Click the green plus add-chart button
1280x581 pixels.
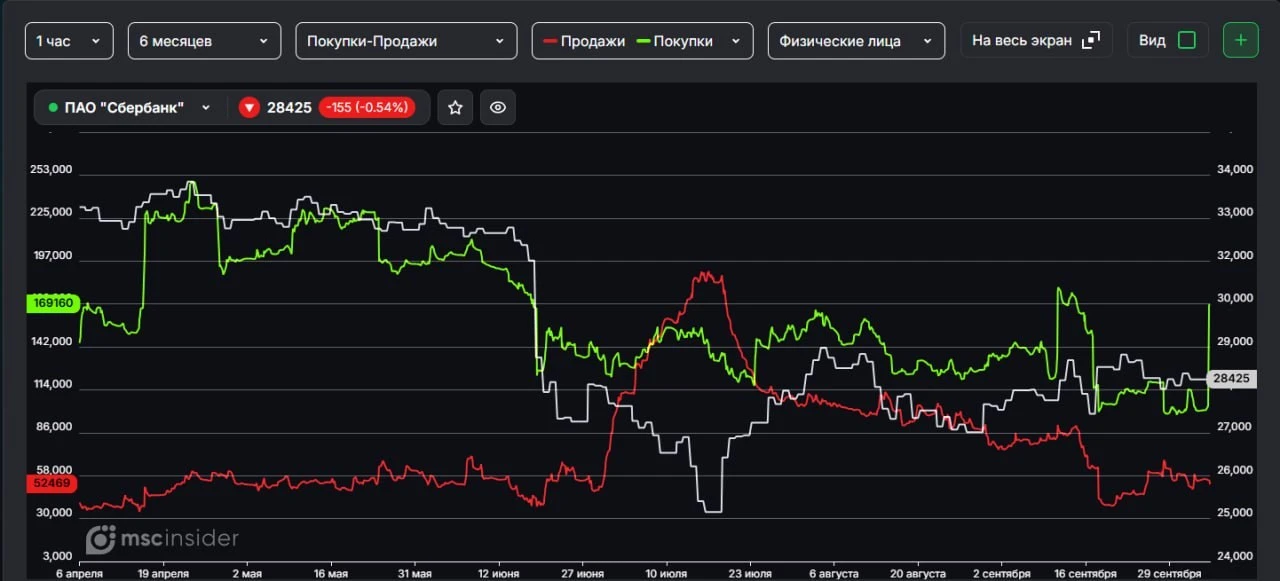tap(1241, 40)
